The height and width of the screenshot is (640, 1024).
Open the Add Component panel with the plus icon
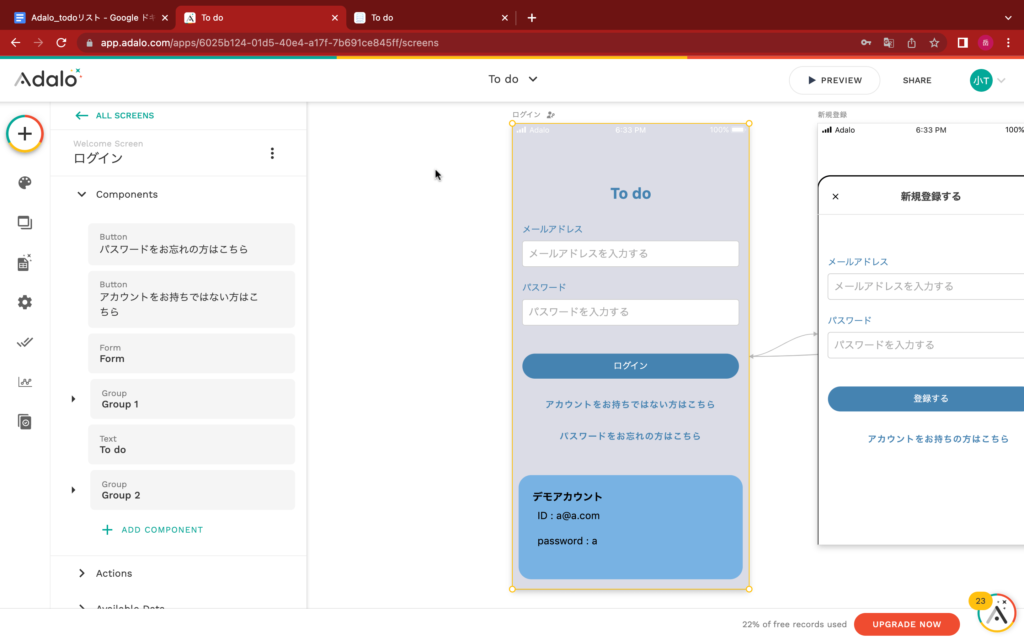click(24, 132)
